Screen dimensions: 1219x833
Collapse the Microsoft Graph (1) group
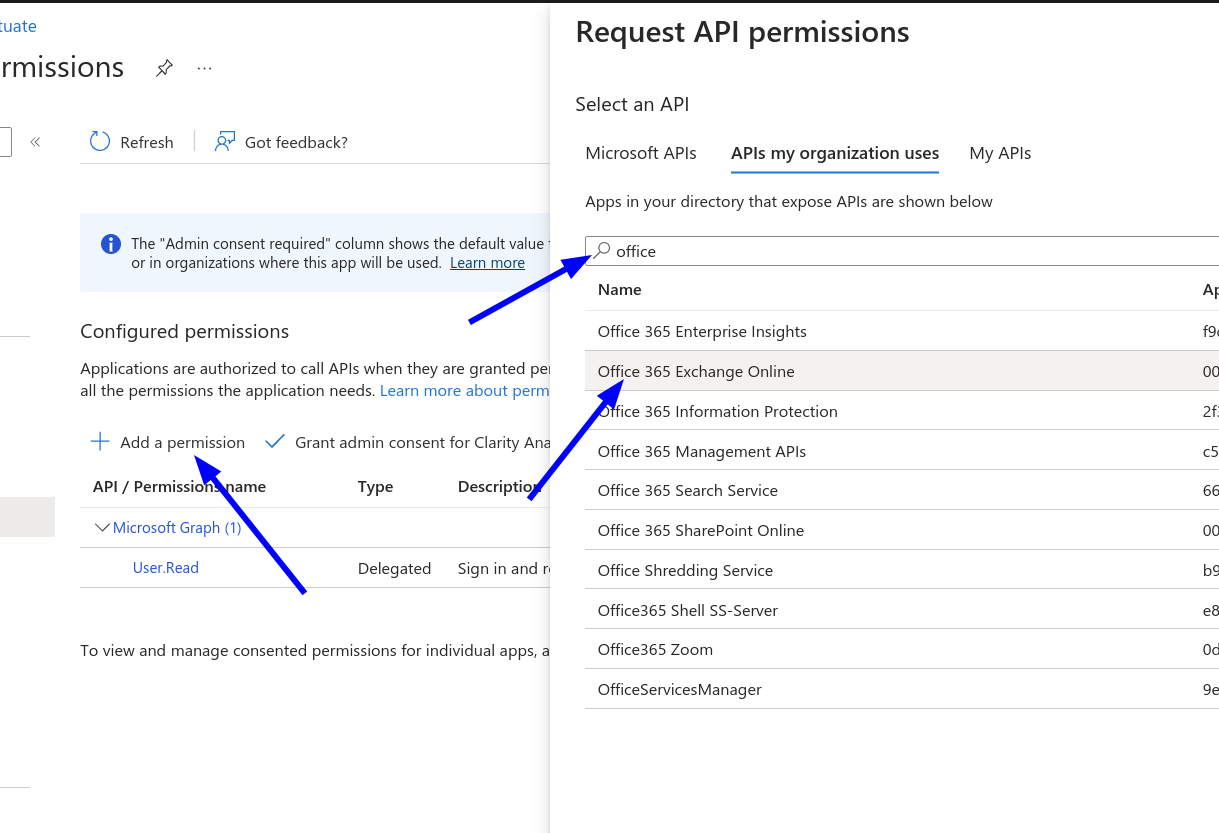click(x=102, y=528)
